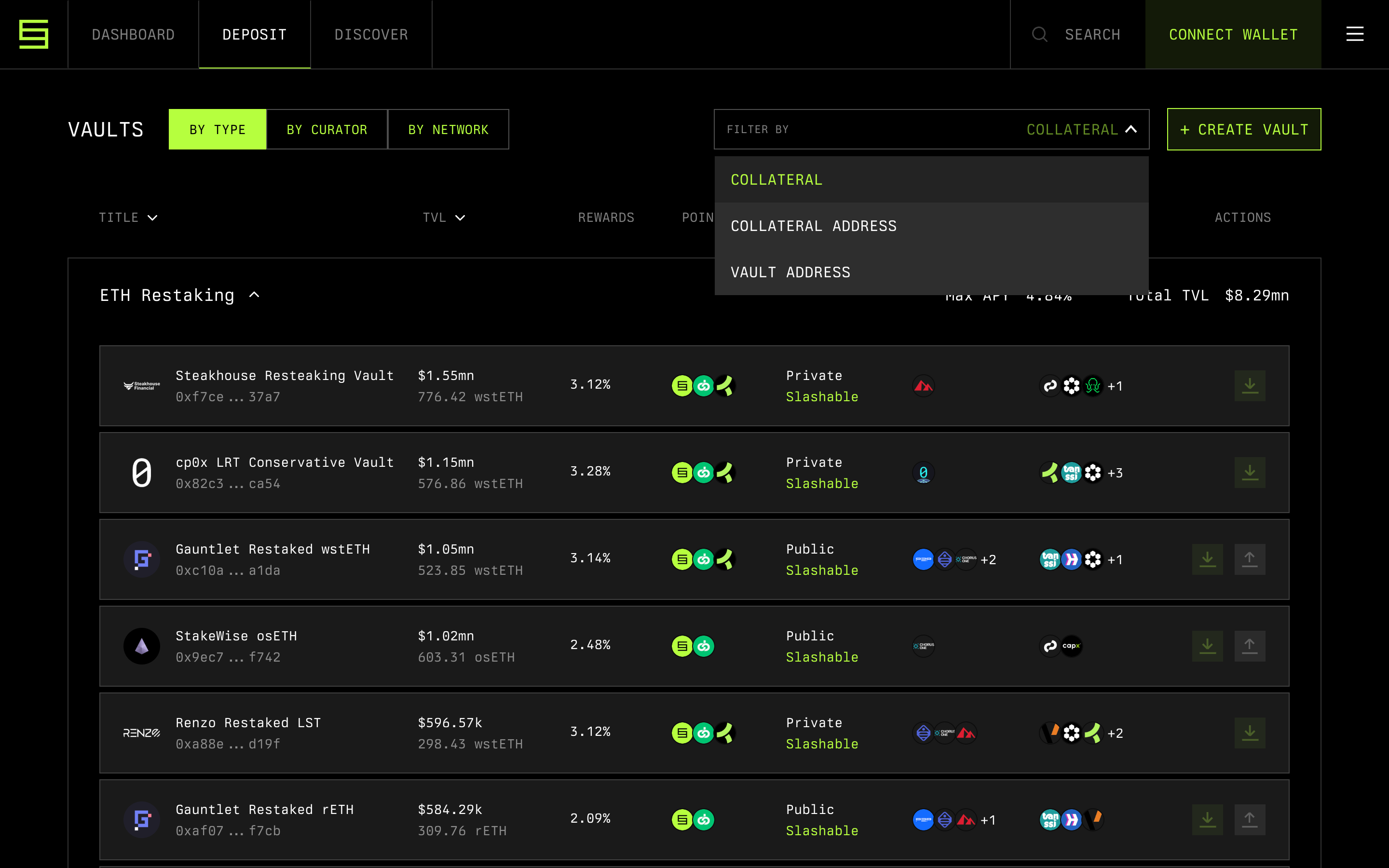Click points icons in Steakhouse Resteaking Vault row
This screenshot has height=868, width=1389.
coord(704,386)
